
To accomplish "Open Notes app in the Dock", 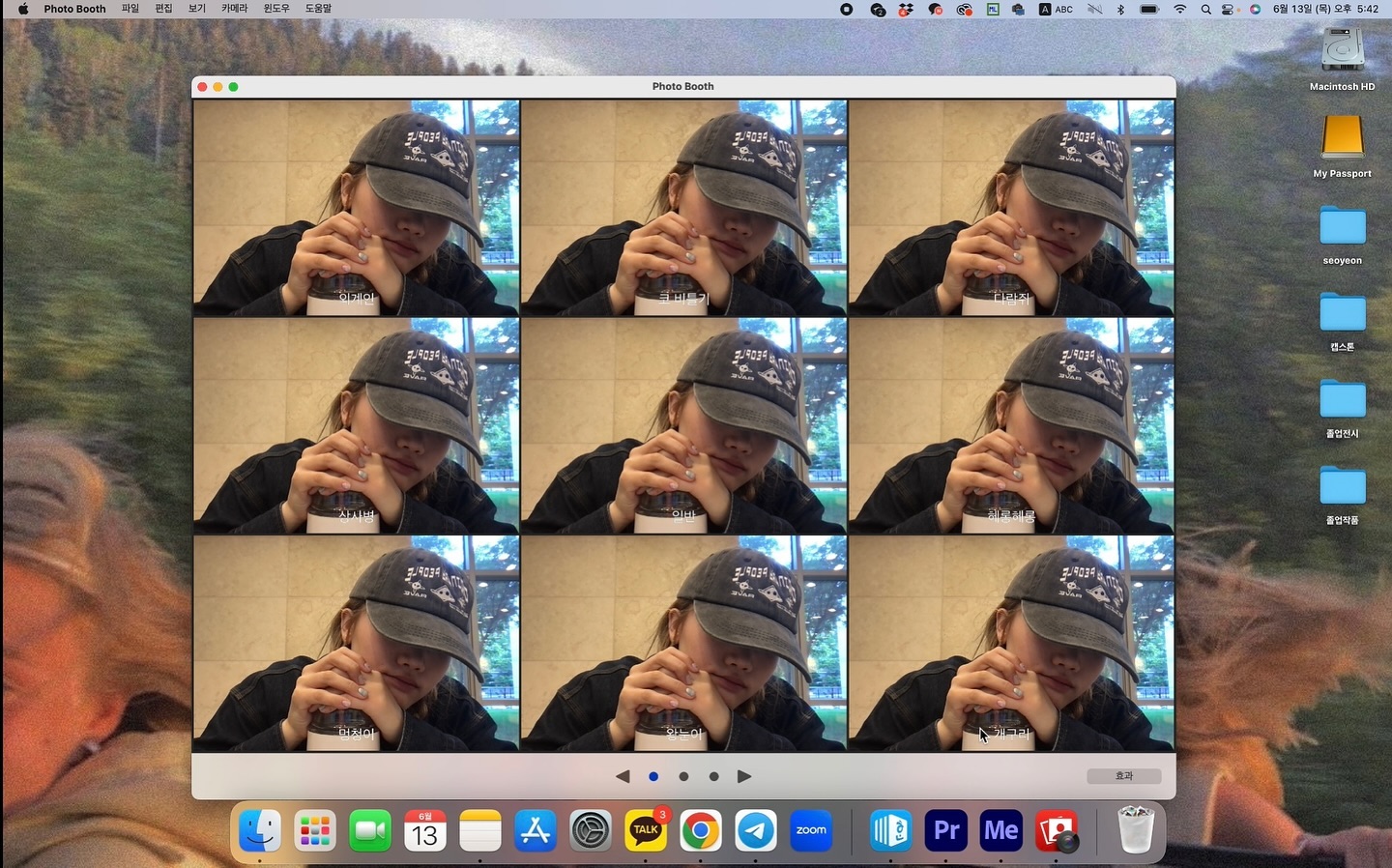I will tap(480, 830).
